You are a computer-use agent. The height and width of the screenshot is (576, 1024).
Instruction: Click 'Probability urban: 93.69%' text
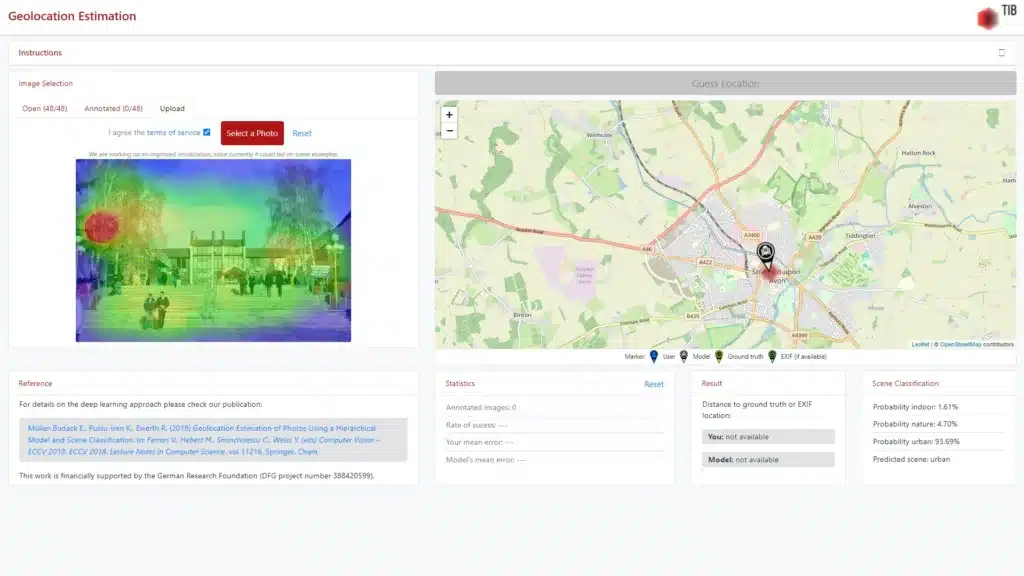coord(916,441)
